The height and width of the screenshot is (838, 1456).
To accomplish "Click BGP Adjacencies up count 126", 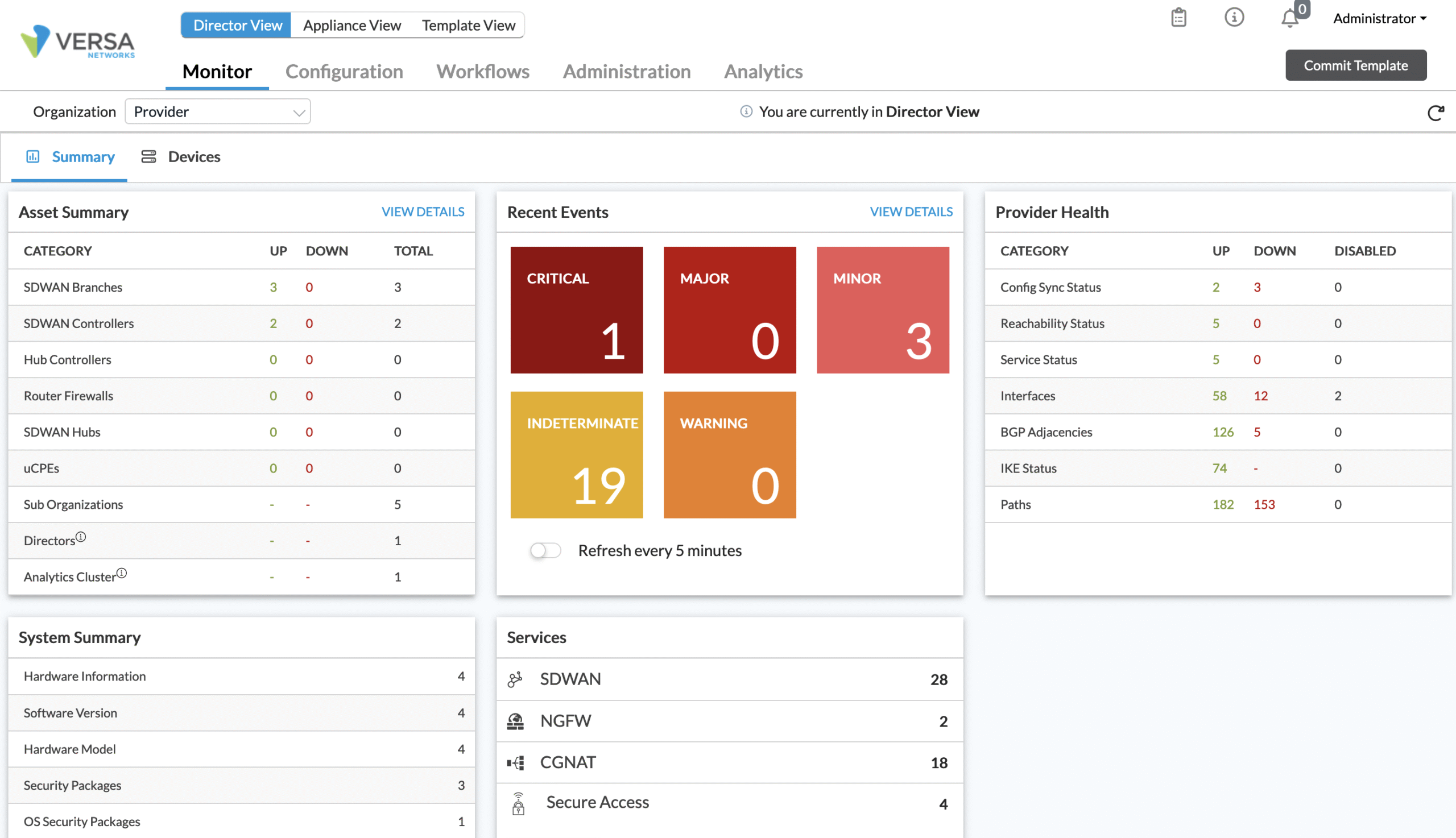I will point(1223,432).
